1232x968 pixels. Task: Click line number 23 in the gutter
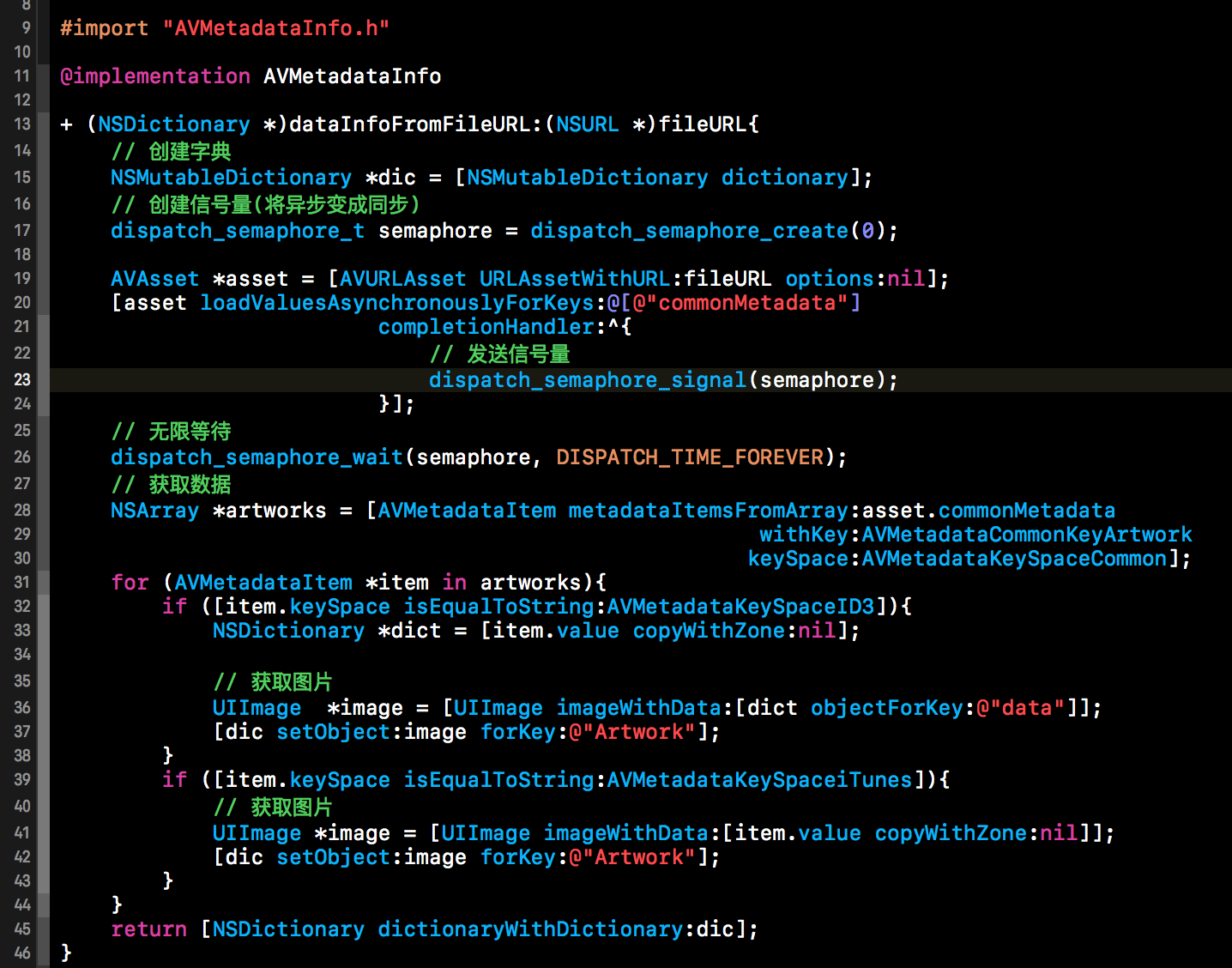point(22,379)
